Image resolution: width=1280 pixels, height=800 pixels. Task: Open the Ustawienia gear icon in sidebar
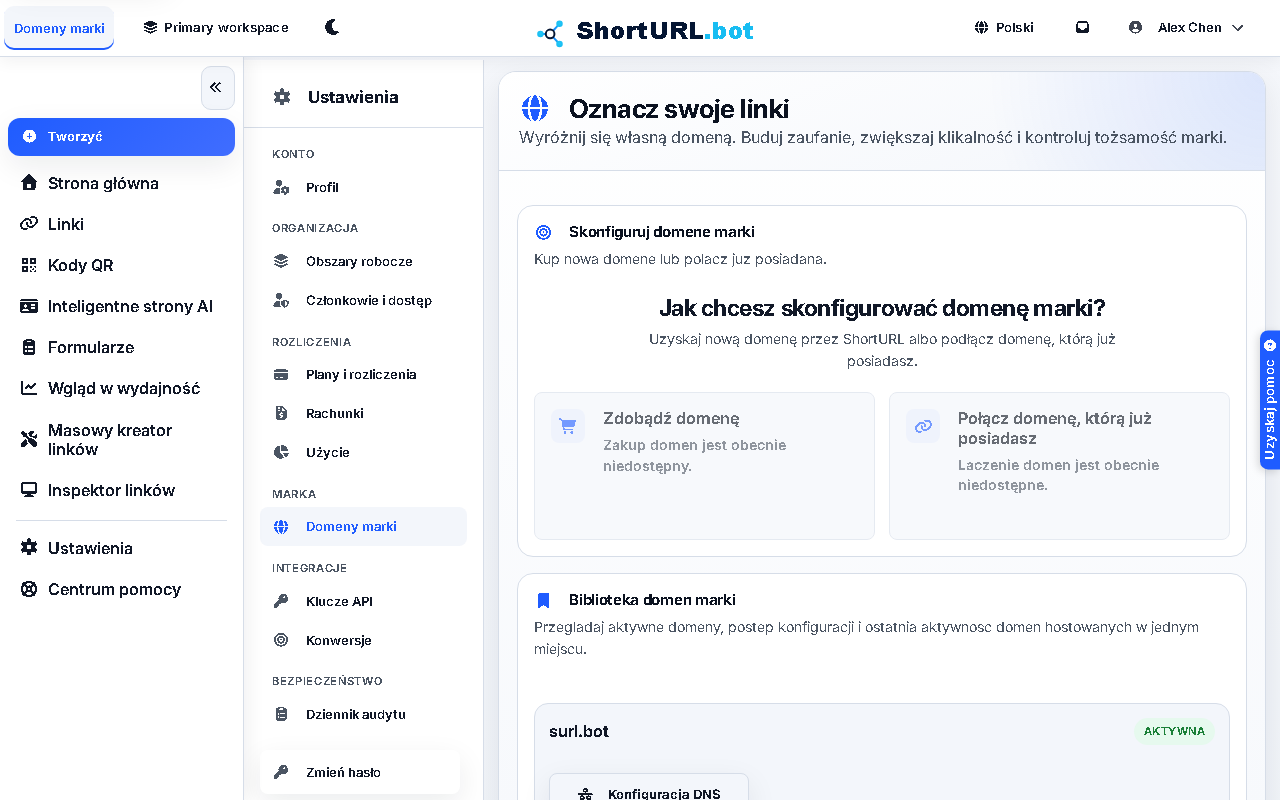pyautogui.click(x=29, y=548)
